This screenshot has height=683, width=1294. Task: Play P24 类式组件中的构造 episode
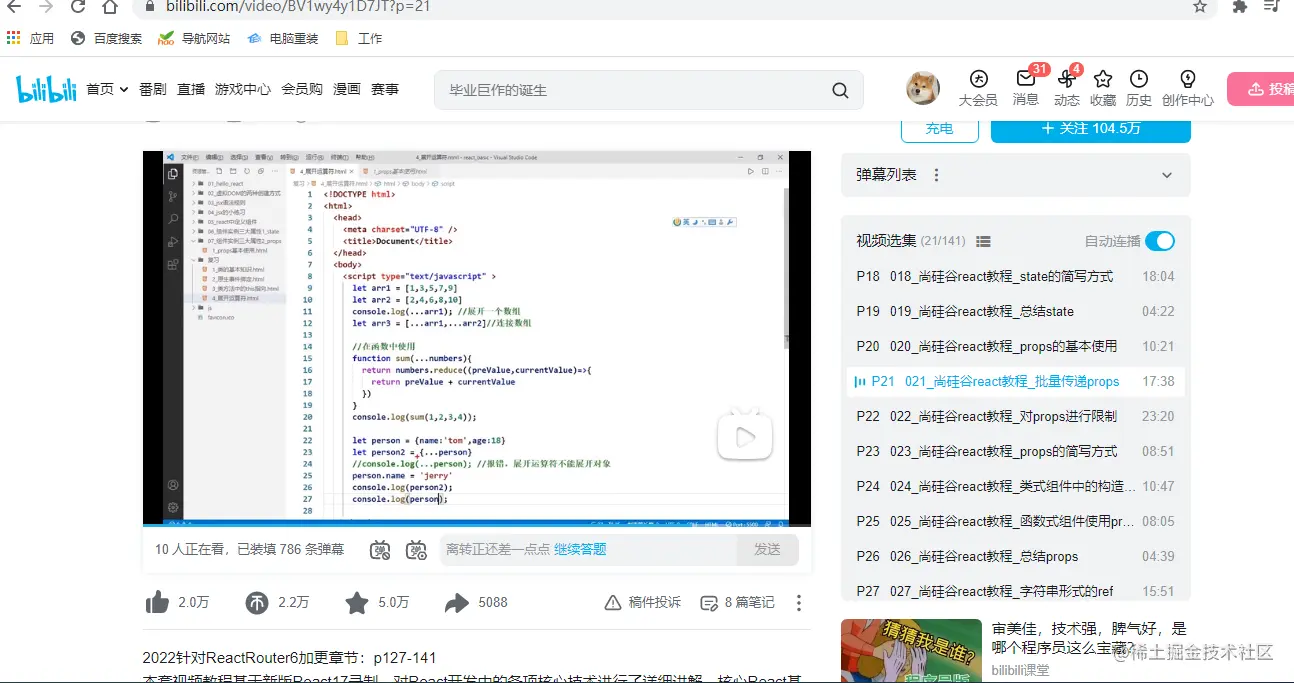1015,486
